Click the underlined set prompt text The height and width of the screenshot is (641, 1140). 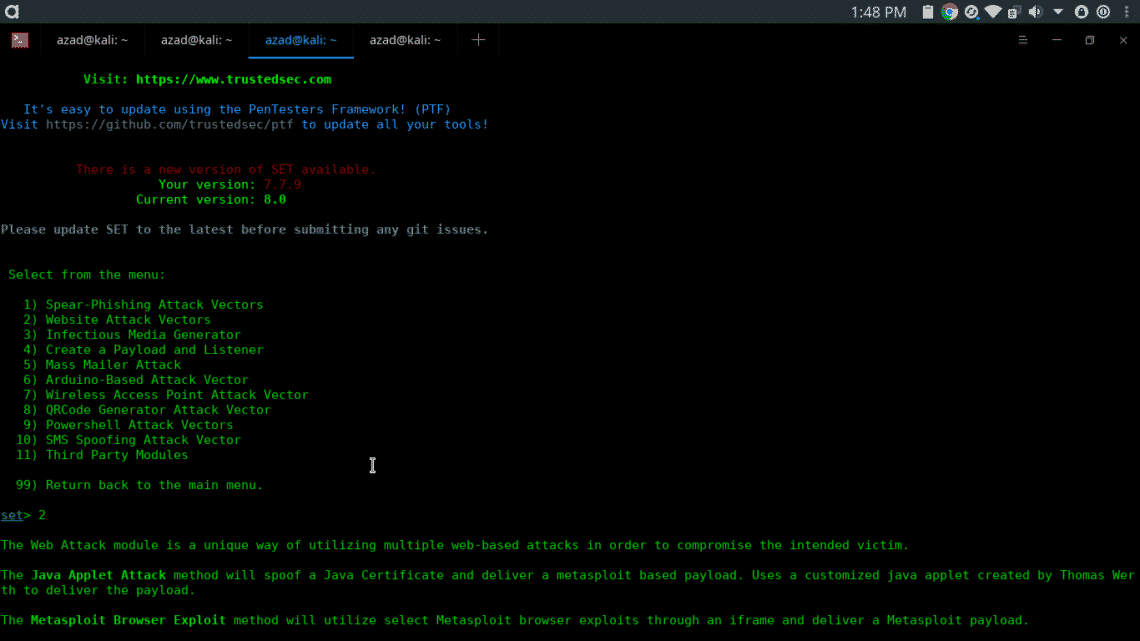click(11, 515)
